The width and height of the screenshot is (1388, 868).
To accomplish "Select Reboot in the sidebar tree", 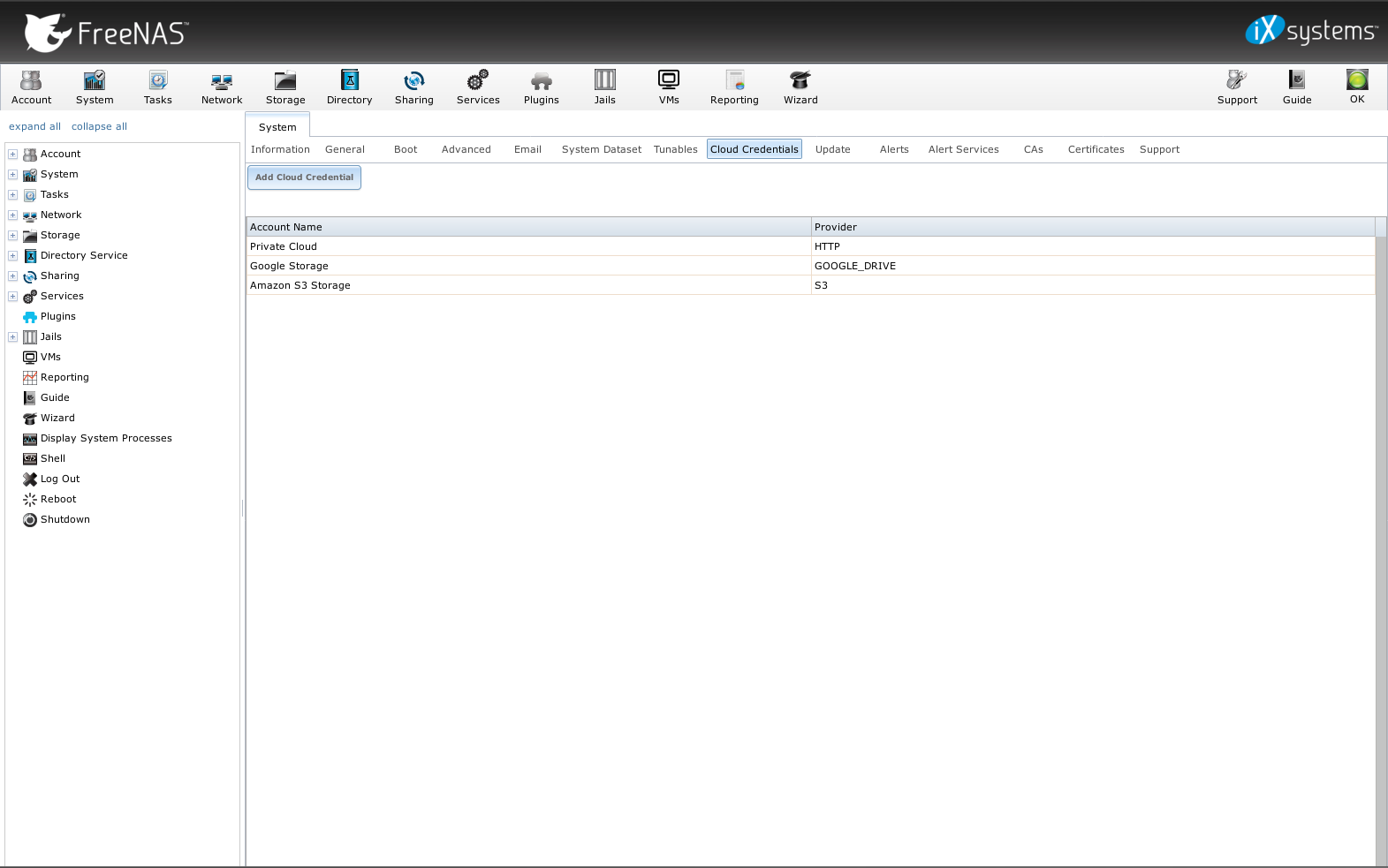I will 49,499.
